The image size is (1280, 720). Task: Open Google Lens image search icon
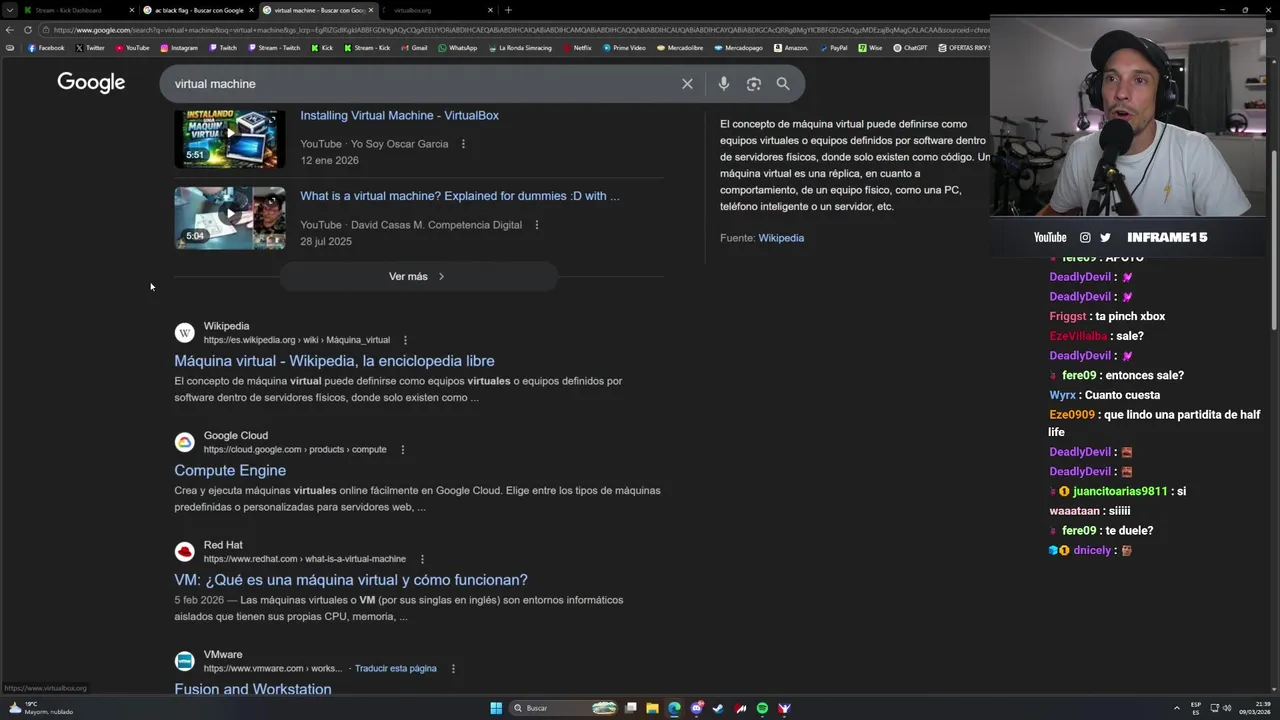coord(754,84)
